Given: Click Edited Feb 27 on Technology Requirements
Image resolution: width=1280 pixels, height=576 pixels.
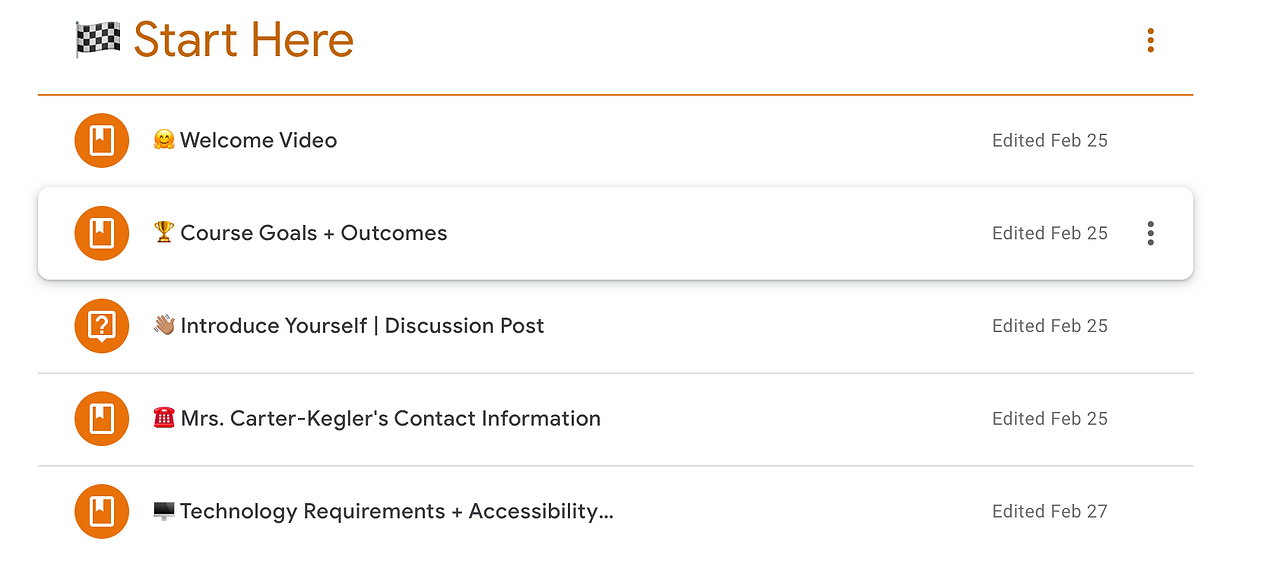Looking at the screenshot, I should click(1050, 511).
